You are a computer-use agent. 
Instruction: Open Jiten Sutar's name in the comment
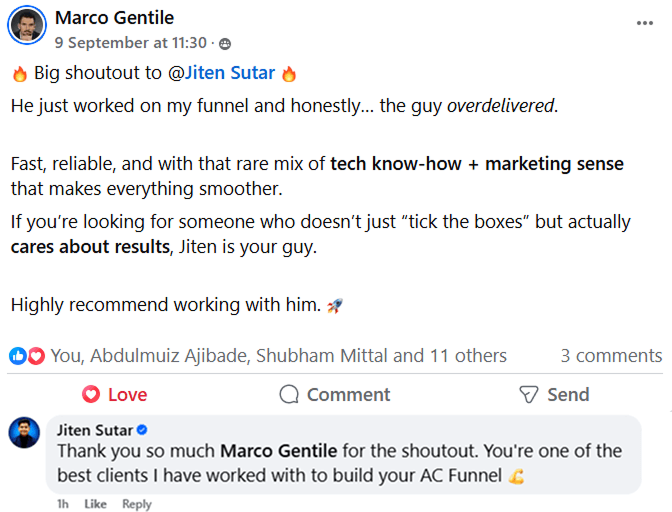point(95,430)
